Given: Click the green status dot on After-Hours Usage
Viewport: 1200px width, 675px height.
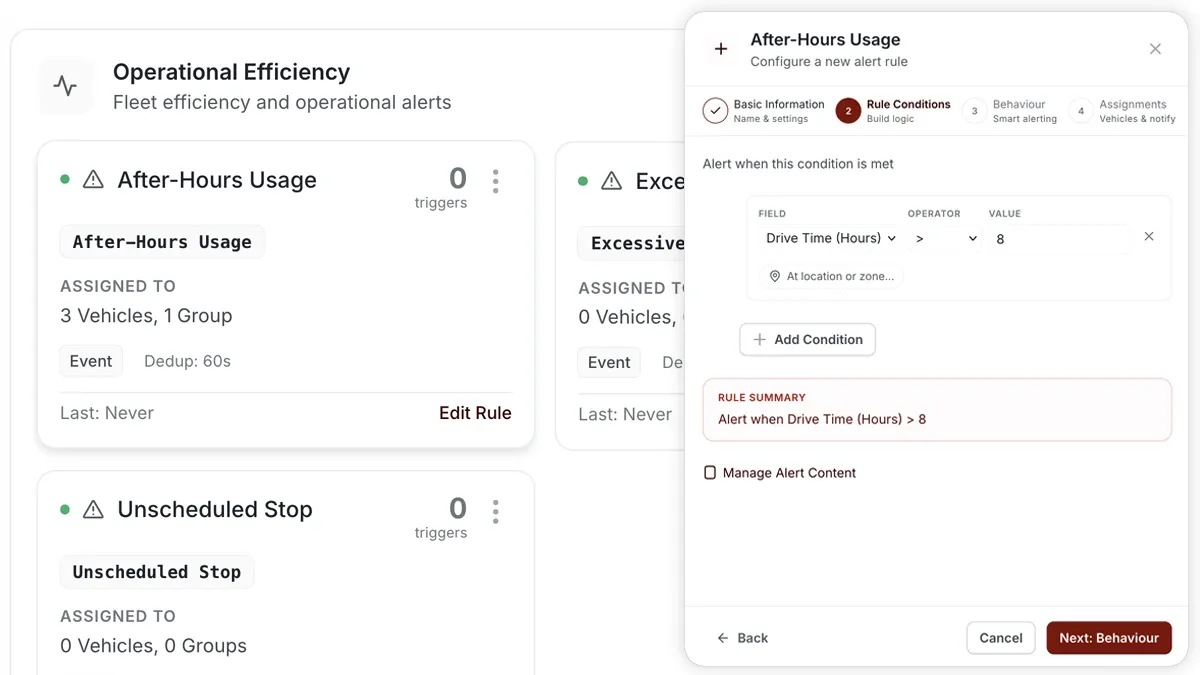Looking at the screenshot, I should point(65,180).
